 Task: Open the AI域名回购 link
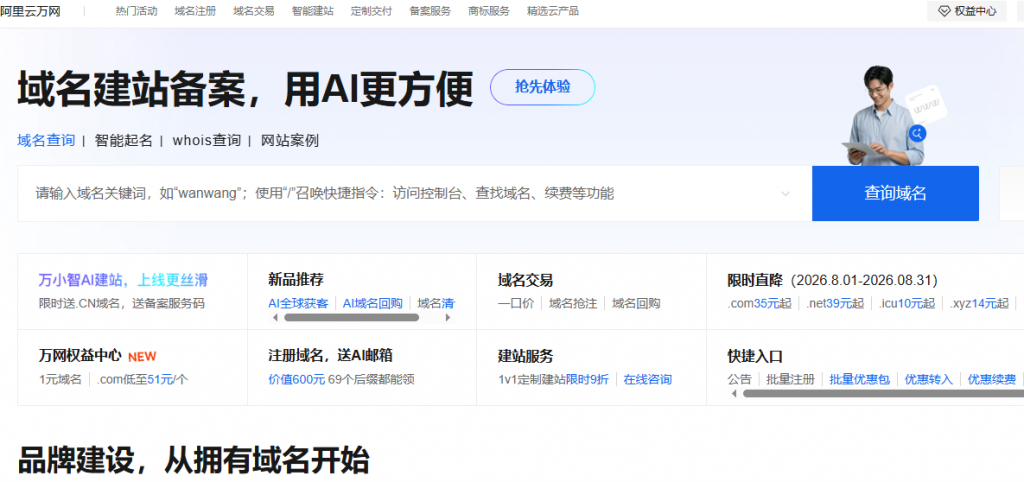[x=373, y=303]
